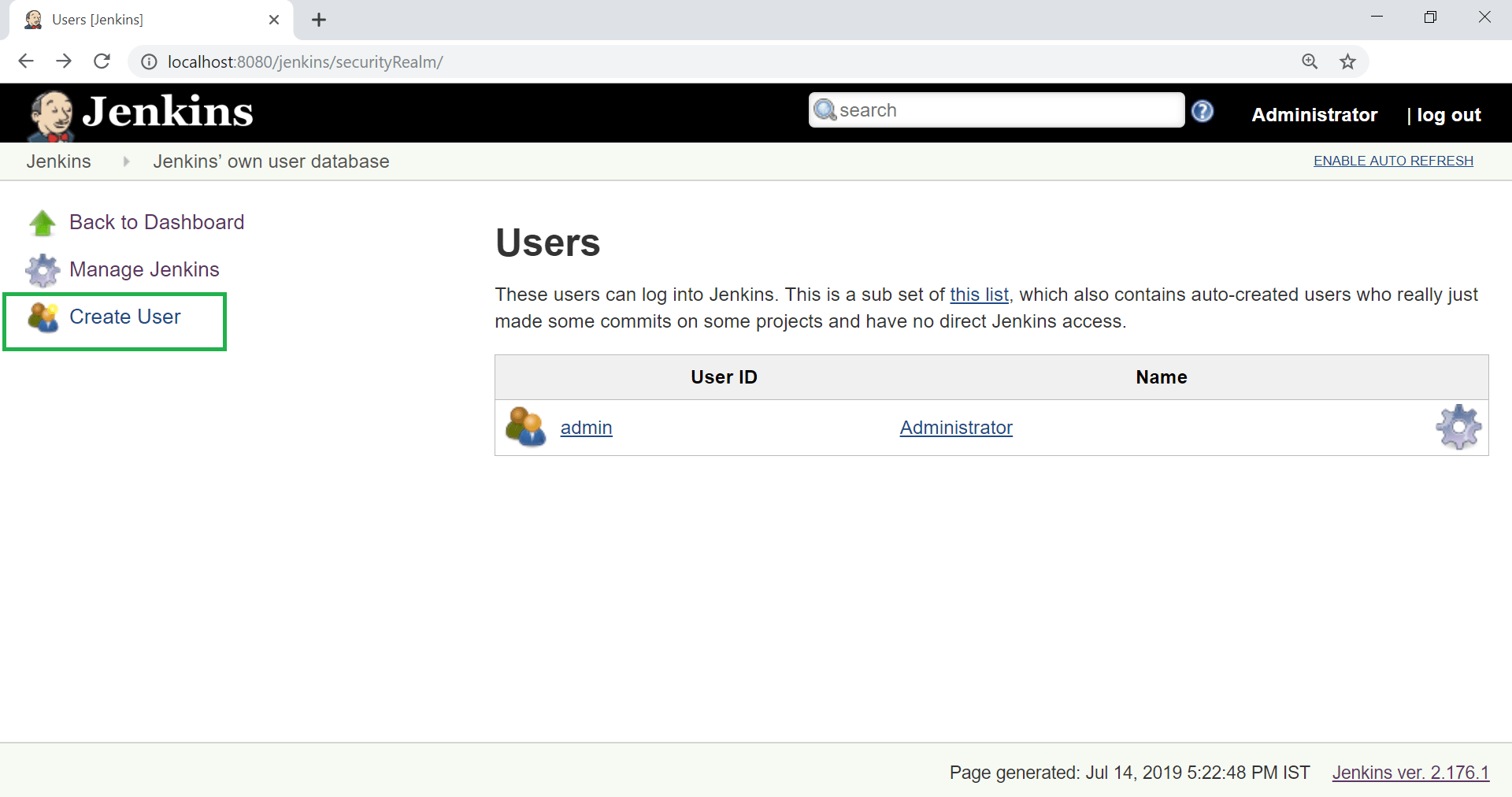
Task: Open the Jenkins ver. 2.176.1 link
Action: pyautogui.click(x=1410, y=773)
